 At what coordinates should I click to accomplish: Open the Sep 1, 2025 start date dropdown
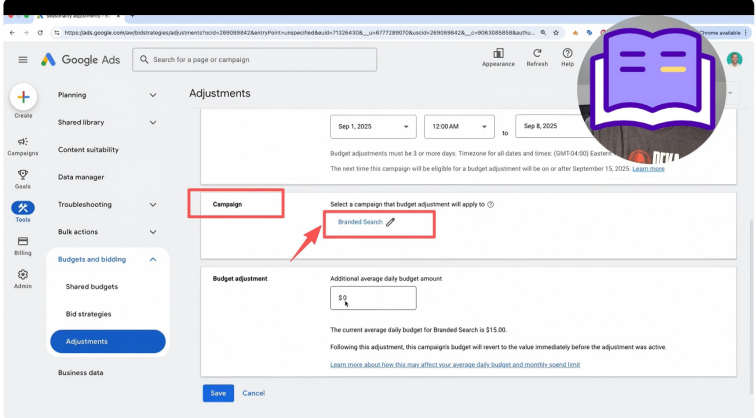[373, 127]
